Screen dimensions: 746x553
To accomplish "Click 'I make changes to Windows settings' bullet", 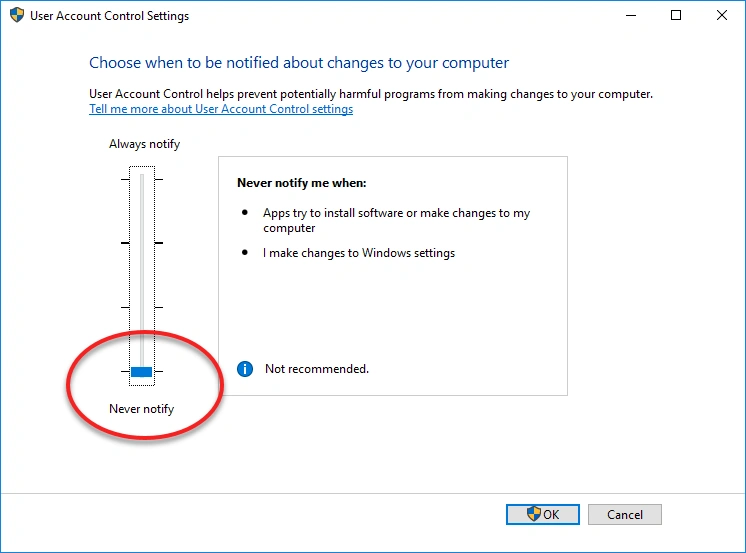I will coord(359,253).
